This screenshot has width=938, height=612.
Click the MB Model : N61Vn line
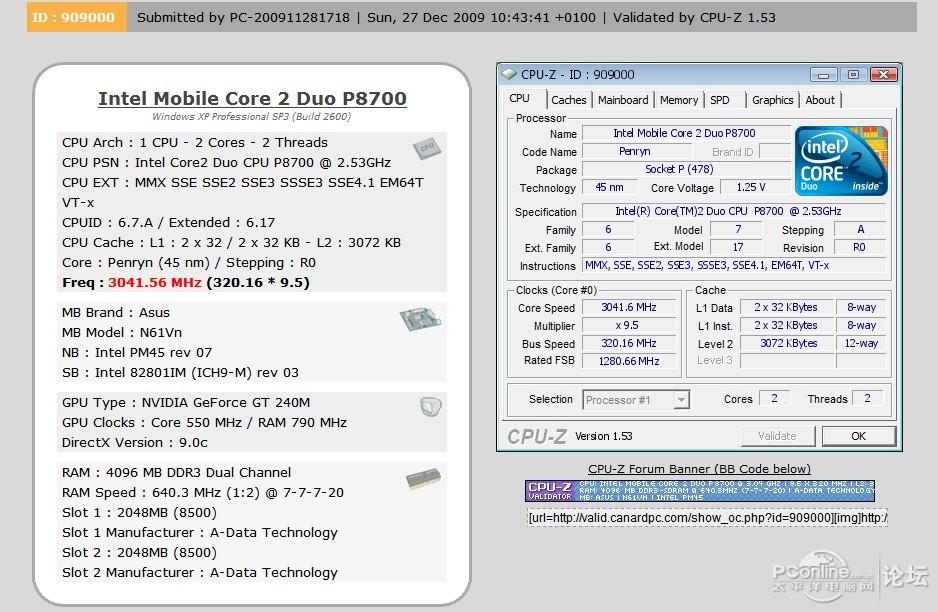point(122,333)
